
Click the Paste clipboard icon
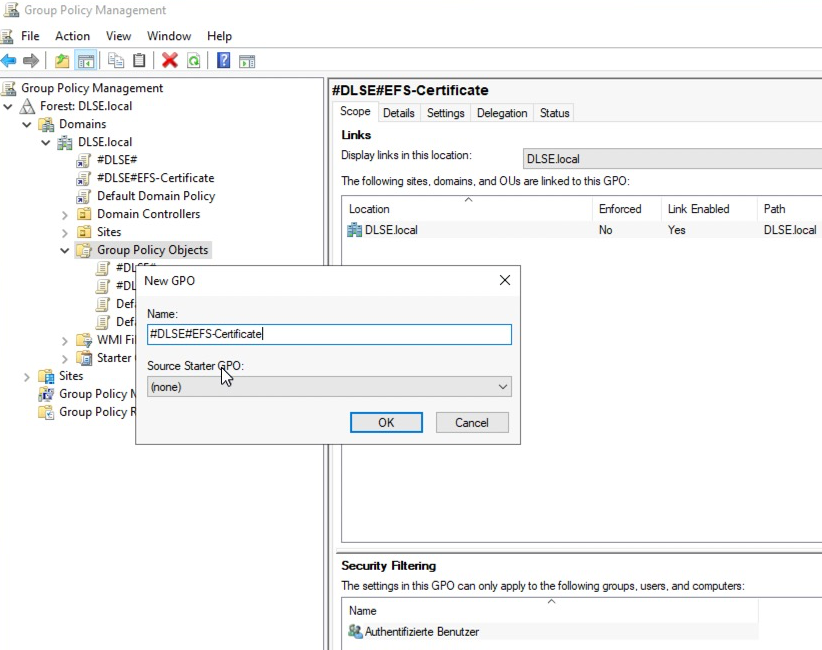click(x=139, y=61)
